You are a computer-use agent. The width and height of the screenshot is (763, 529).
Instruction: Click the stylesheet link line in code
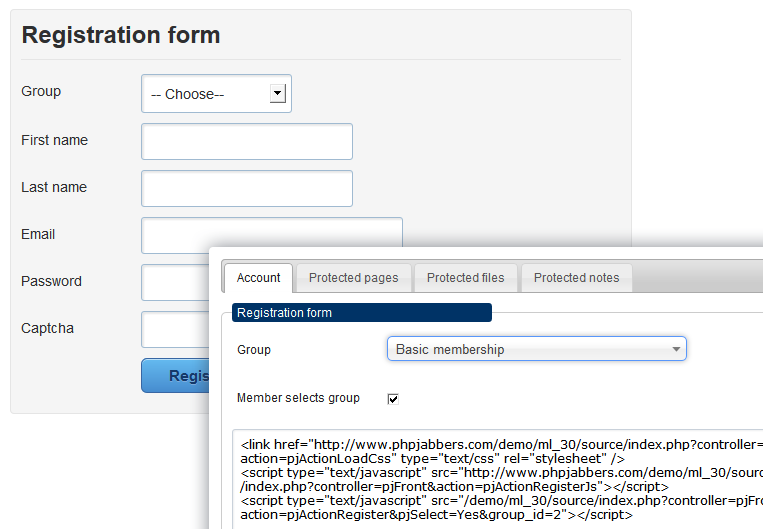501,451
